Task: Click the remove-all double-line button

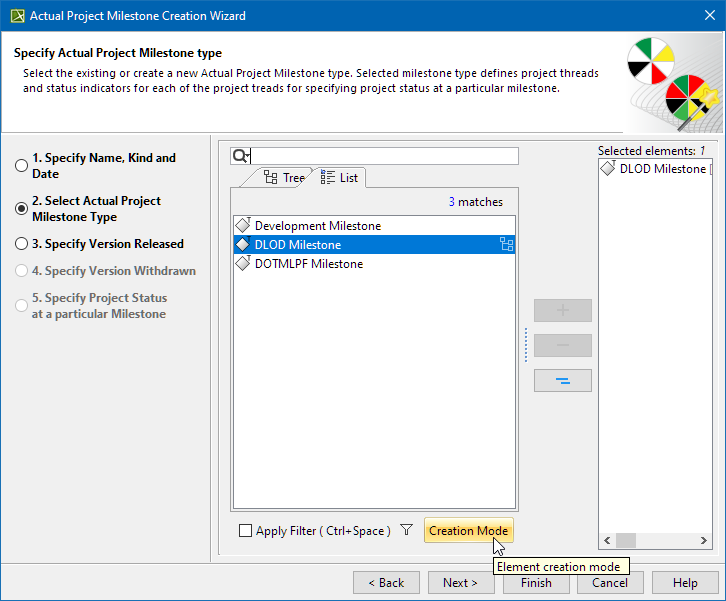Action: [x=563, y=381]
